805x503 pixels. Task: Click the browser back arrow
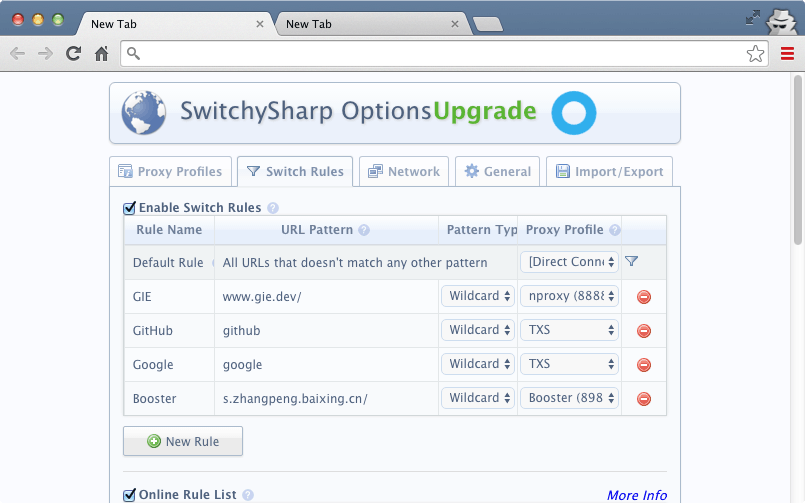17,53
